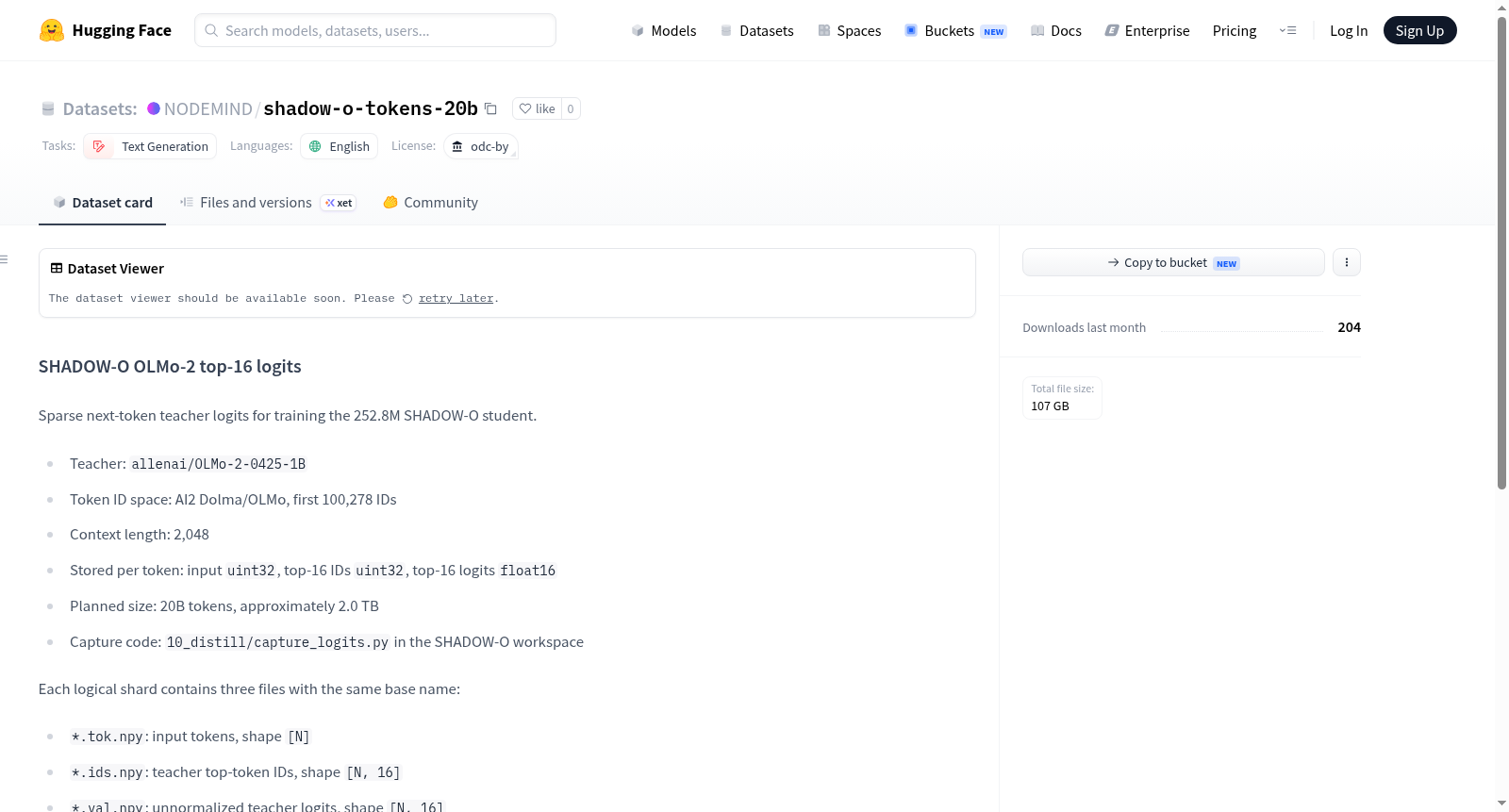The image size is (1509, 812).
Task: Click the Context length: 2,048 line
Action: tap(140, 535)
